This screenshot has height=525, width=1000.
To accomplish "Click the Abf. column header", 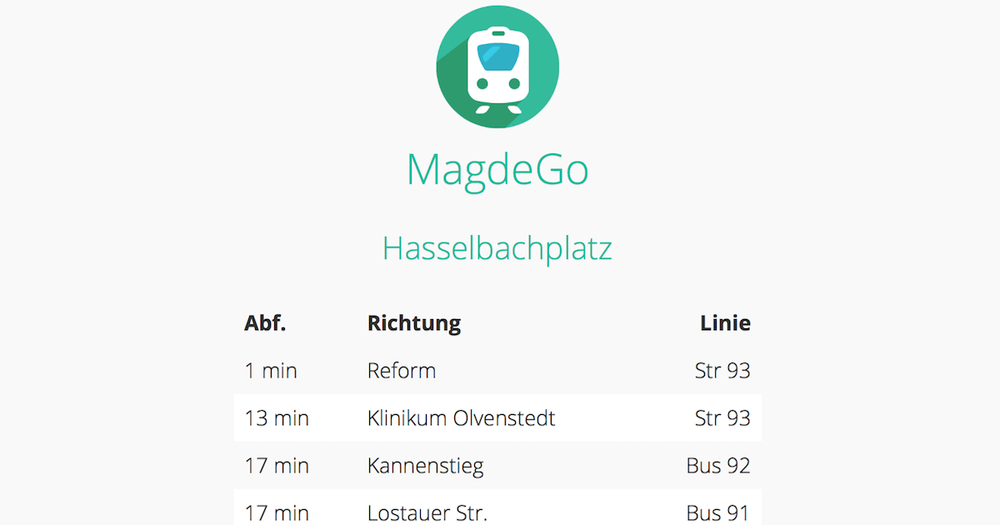I will click(x=265, y=323).
